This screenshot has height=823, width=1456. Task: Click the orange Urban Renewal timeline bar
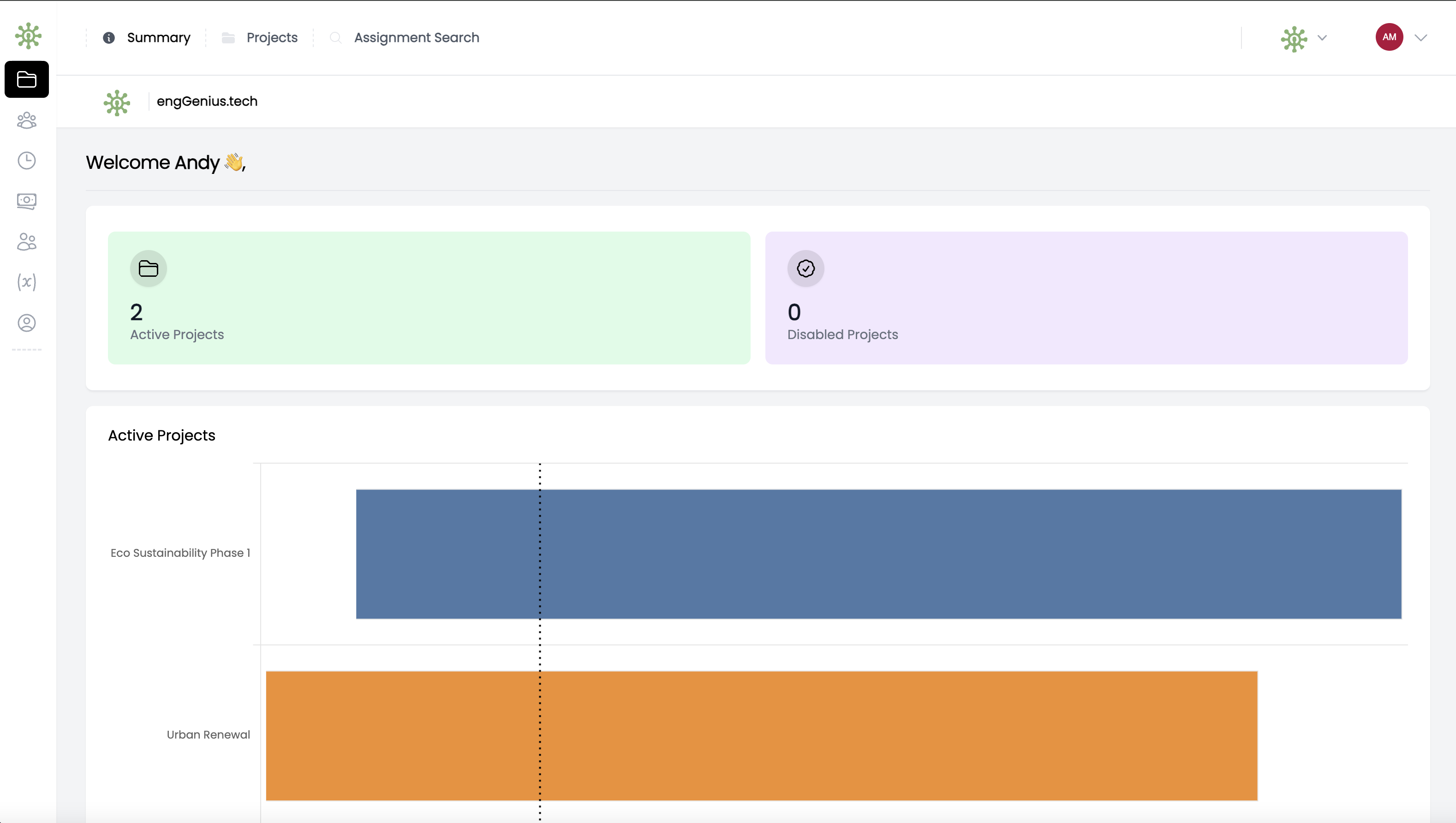coord(761,735)
